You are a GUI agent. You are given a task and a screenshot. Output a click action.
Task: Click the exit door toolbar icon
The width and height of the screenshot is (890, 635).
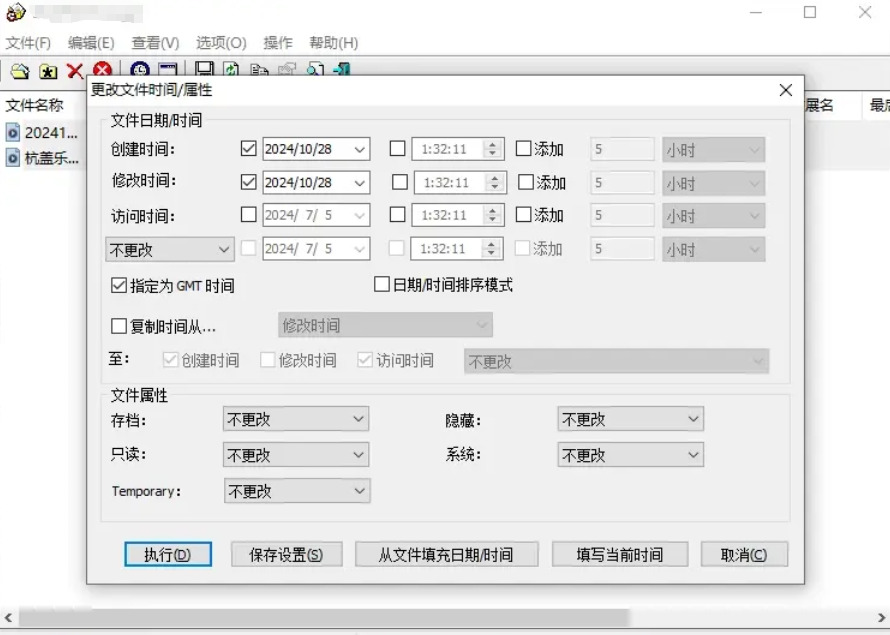(342, 70)
